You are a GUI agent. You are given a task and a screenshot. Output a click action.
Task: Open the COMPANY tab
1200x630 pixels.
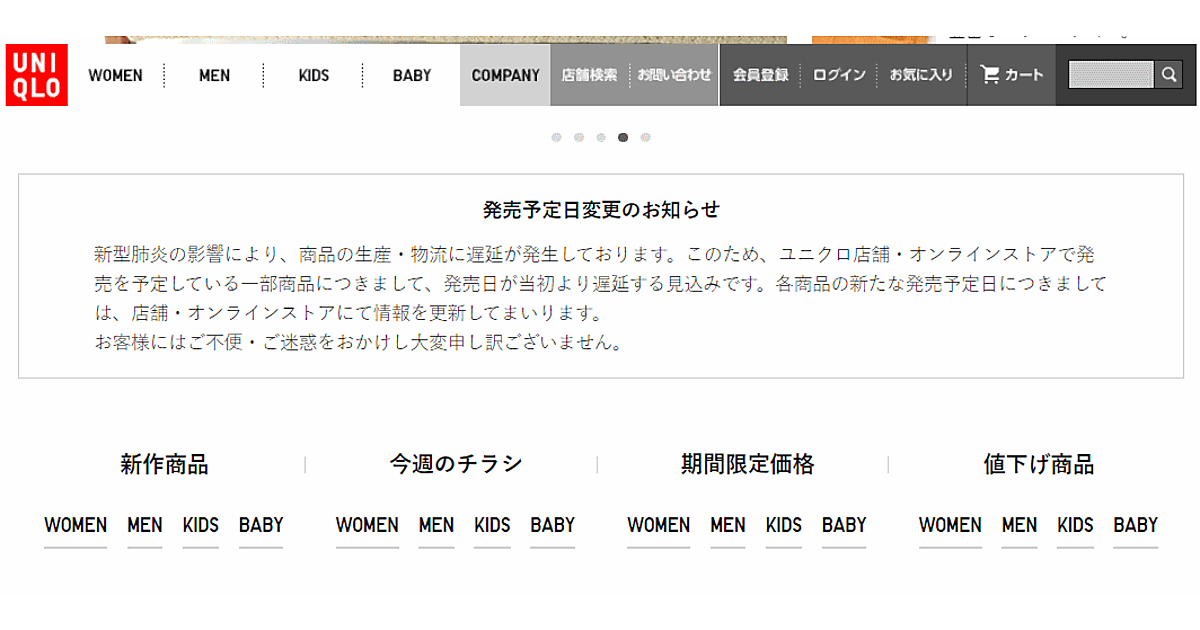pos(505,75)
